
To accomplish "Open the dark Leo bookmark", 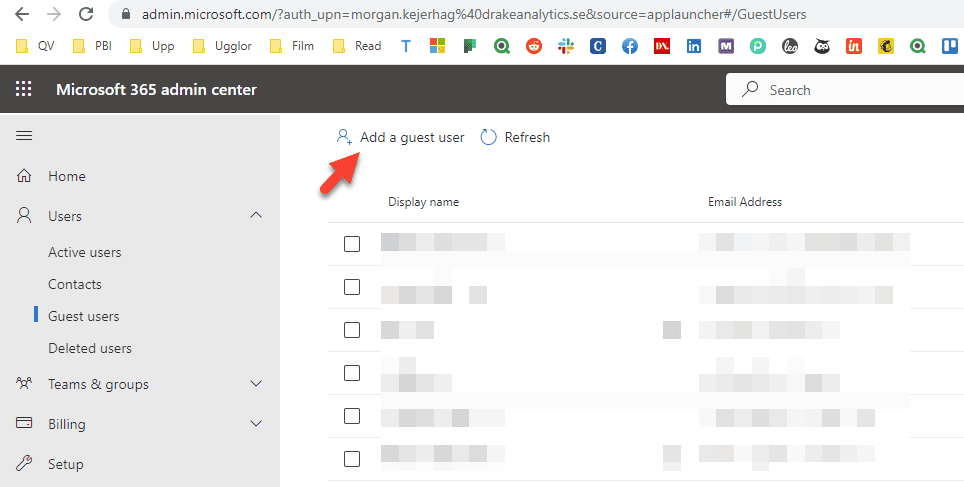I will coord(790,46).
